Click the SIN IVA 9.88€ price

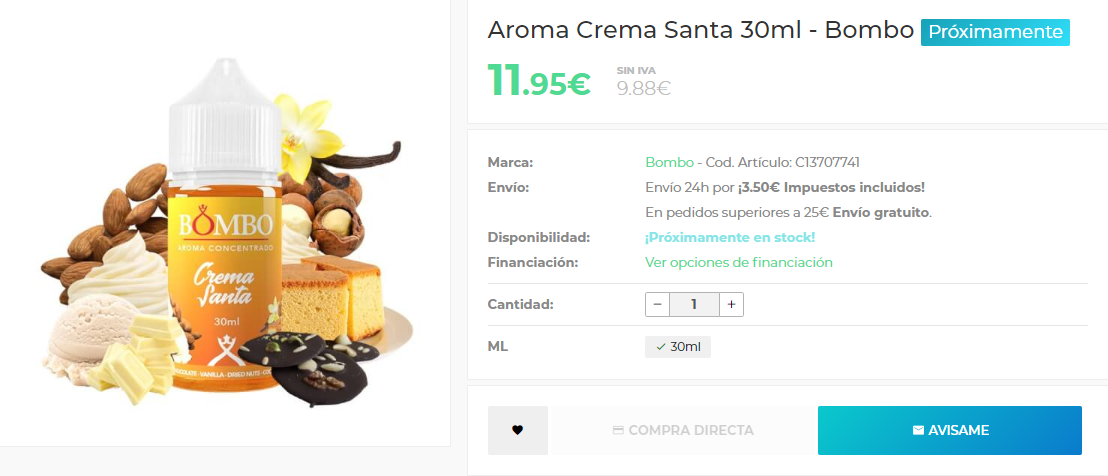coord(643,83)
